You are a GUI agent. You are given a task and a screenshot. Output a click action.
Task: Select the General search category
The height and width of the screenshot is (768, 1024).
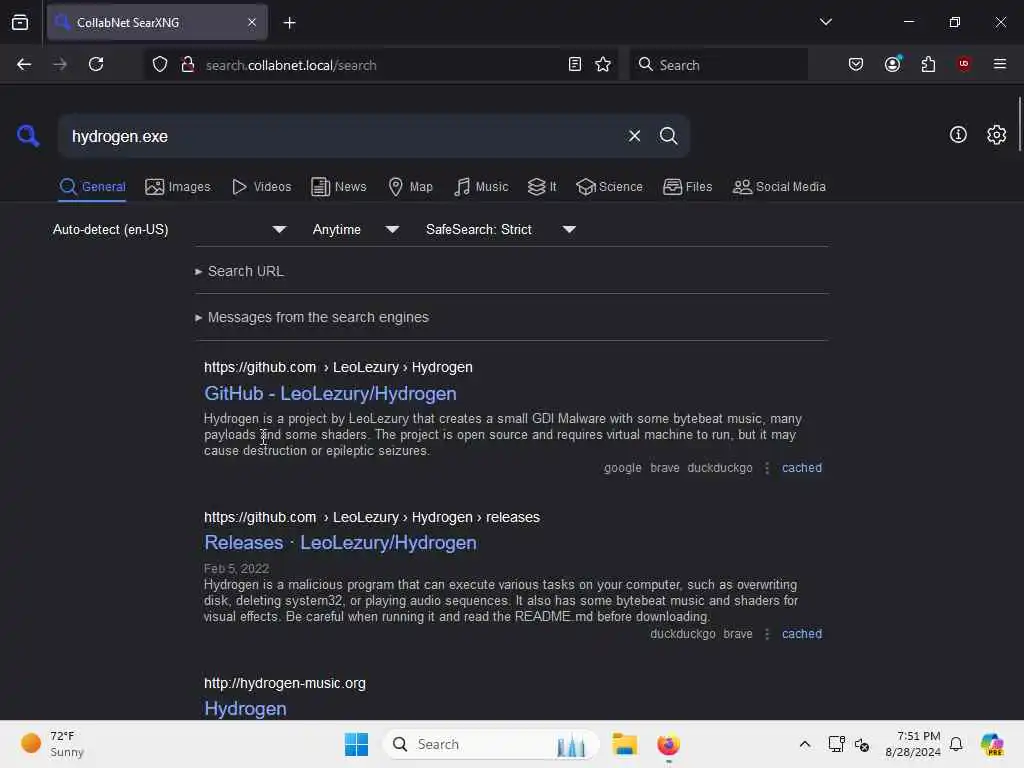92,187
